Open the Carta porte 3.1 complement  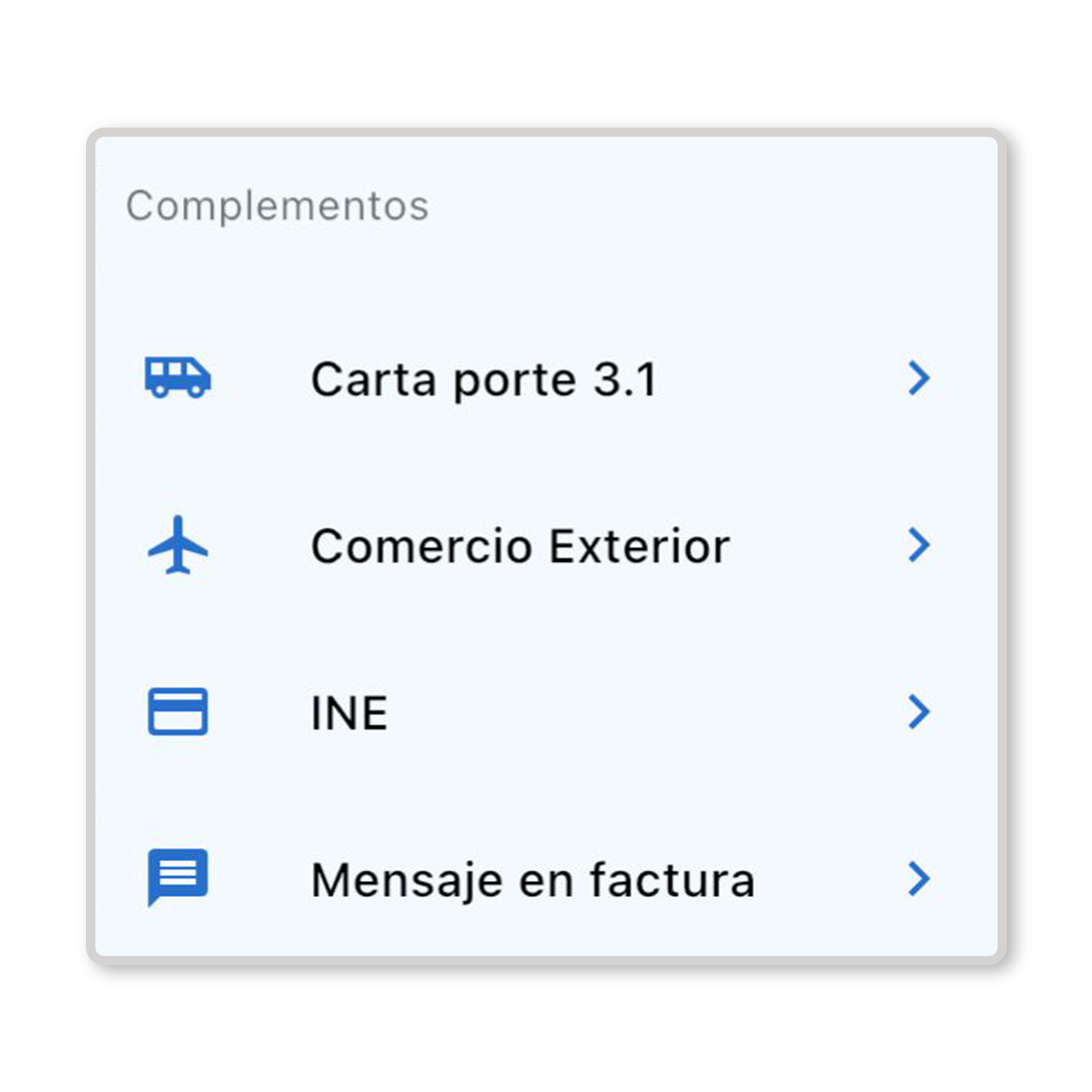pos(484,379)
